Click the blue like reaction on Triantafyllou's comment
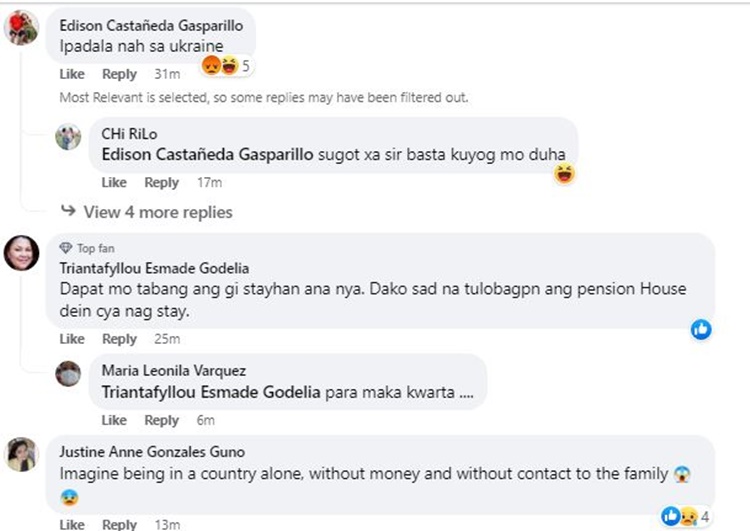Image resolution: width=750 pixels, height=531 pixels. (x=701, y=329)
